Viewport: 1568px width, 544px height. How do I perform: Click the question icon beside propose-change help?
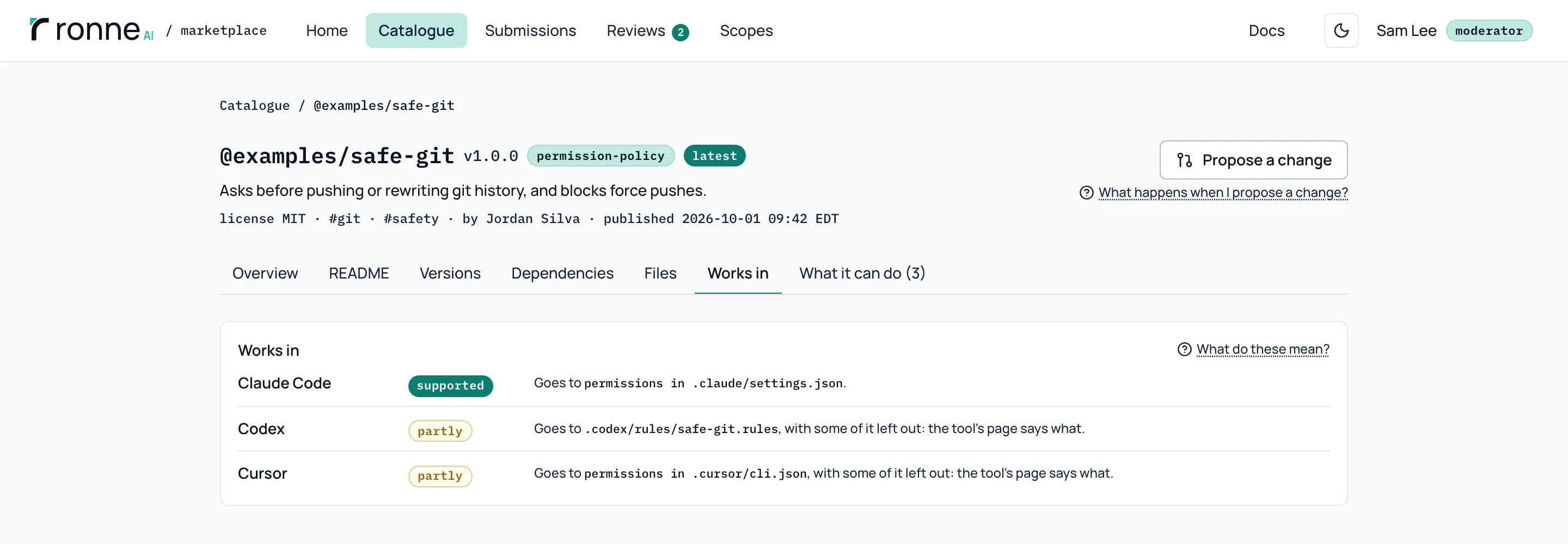coord(1086,193)
